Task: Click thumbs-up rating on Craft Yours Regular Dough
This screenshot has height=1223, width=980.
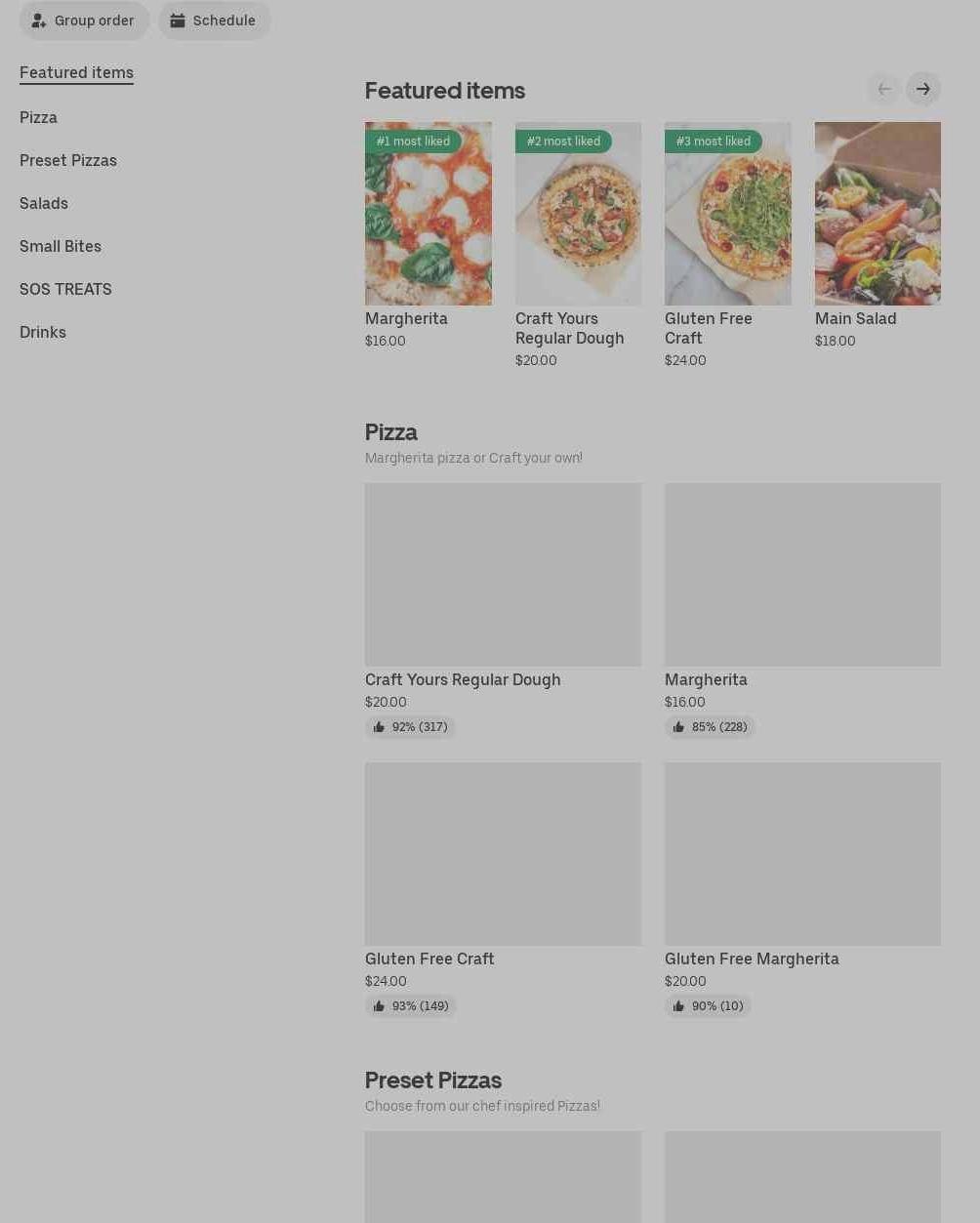Action: tap(410, 727)
